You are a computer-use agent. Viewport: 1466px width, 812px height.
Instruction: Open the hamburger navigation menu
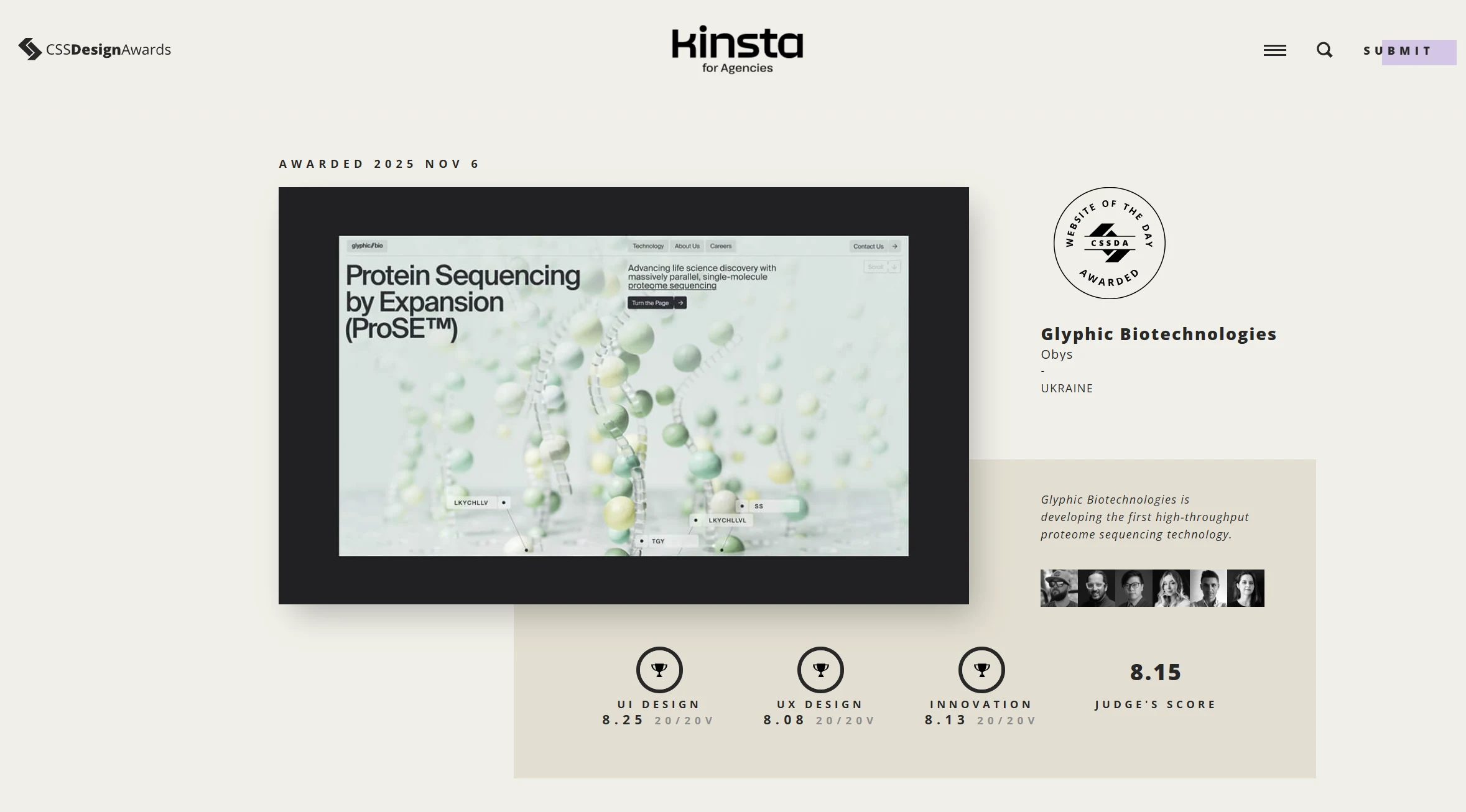[x=1275, y=50]
